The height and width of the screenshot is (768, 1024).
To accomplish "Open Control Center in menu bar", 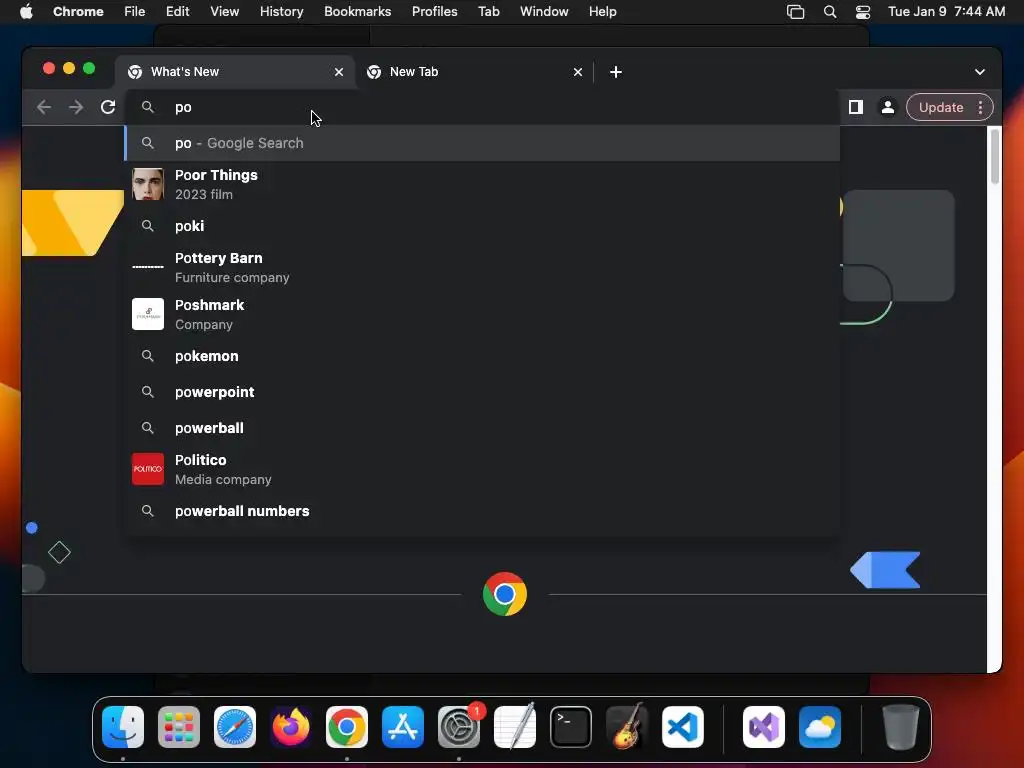I will pos(863,12).
